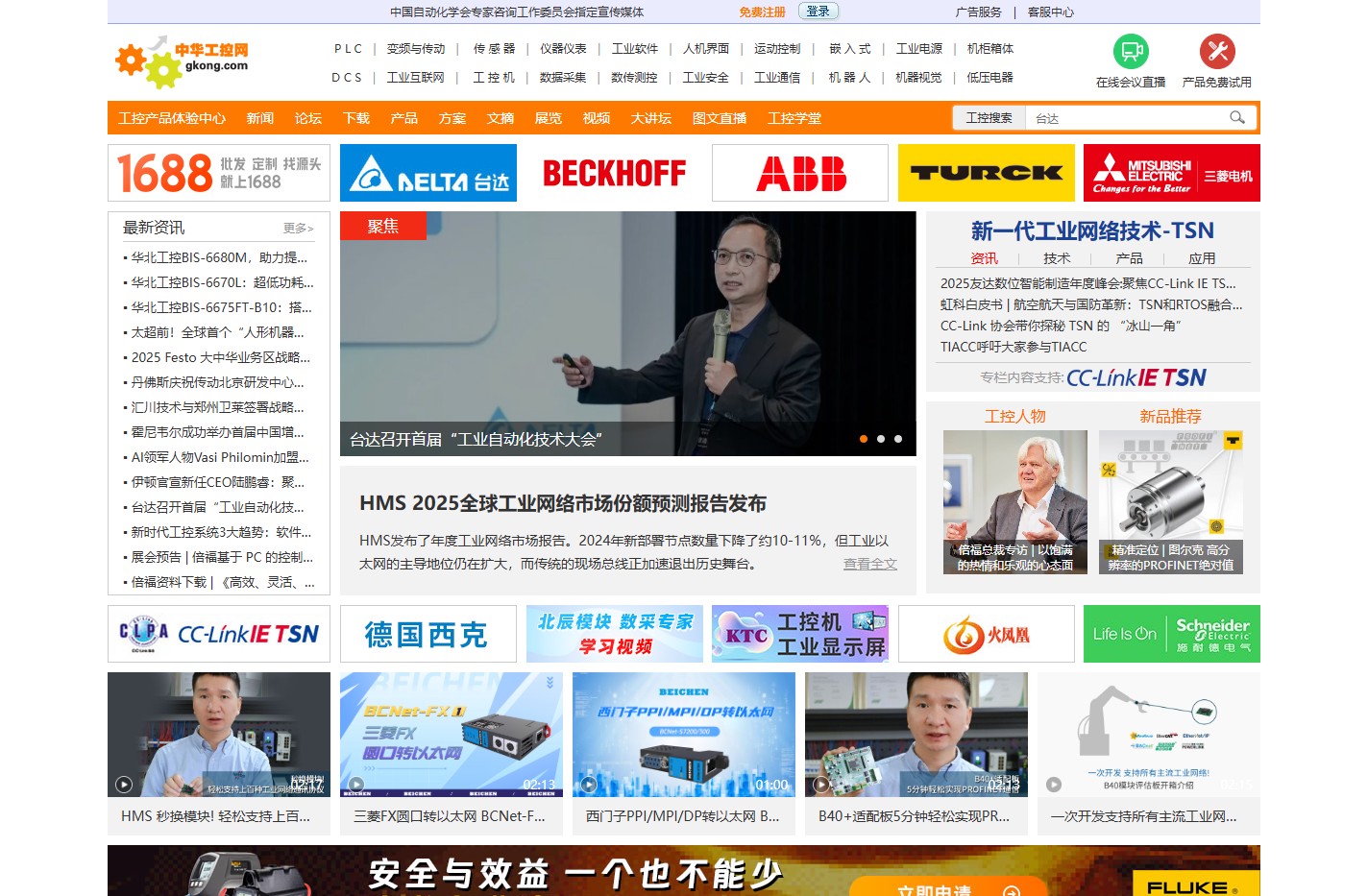Open the HMS 2025全球工业网络市场份额 headline
Screen dimensions: 1368x896
coord(563,503)
